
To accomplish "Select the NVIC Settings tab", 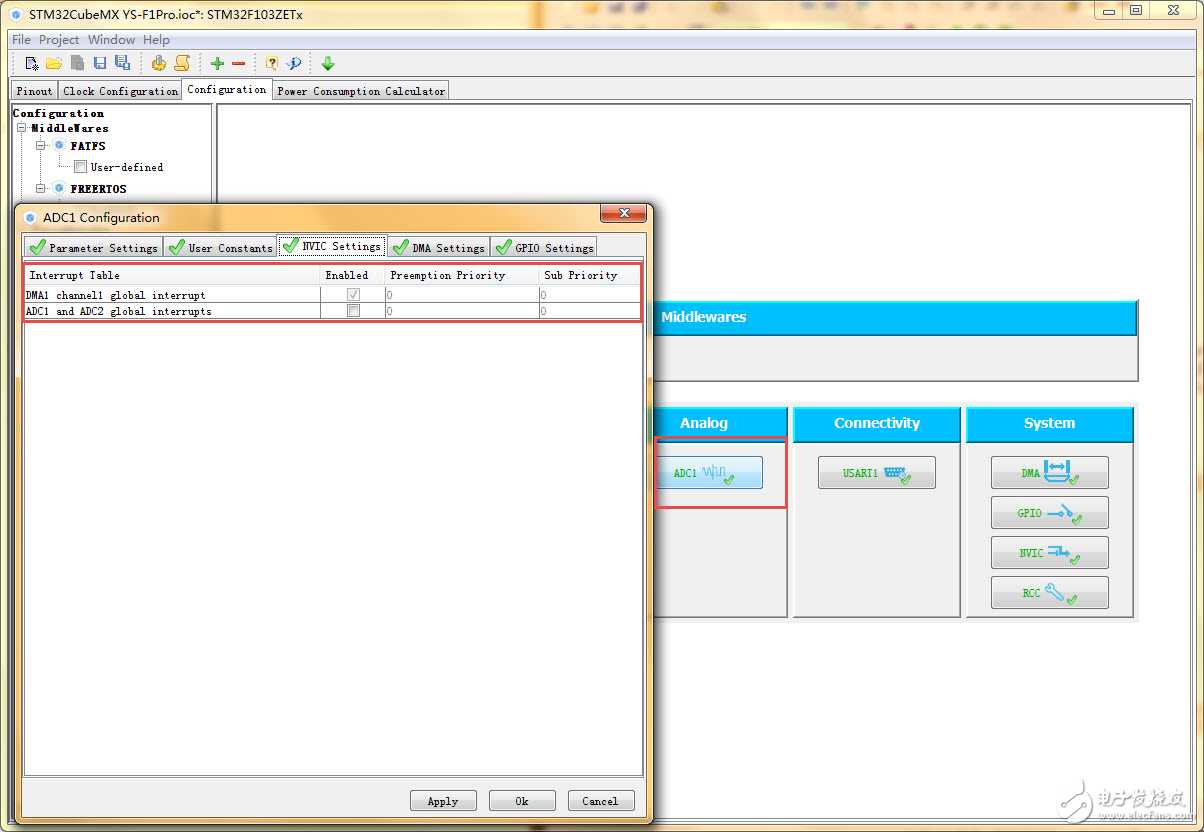I will point(332,245).
